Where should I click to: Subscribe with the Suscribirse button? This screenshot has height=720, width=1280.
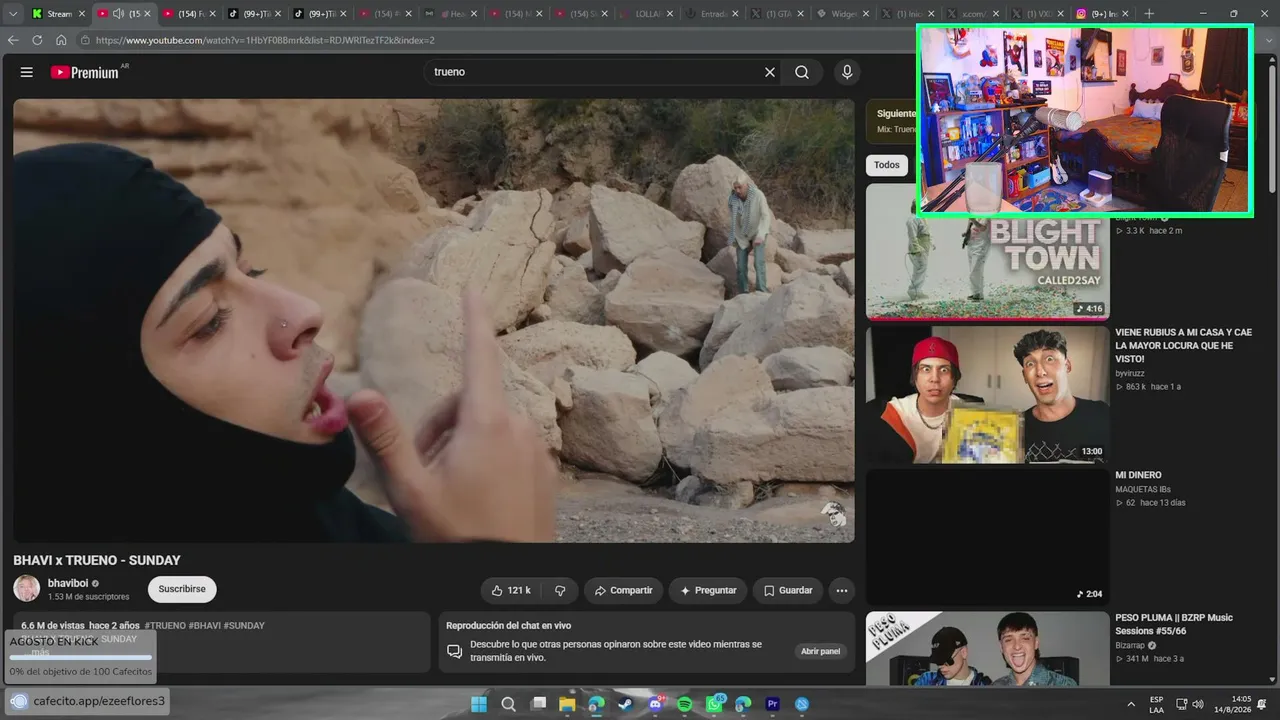[182, 589]
